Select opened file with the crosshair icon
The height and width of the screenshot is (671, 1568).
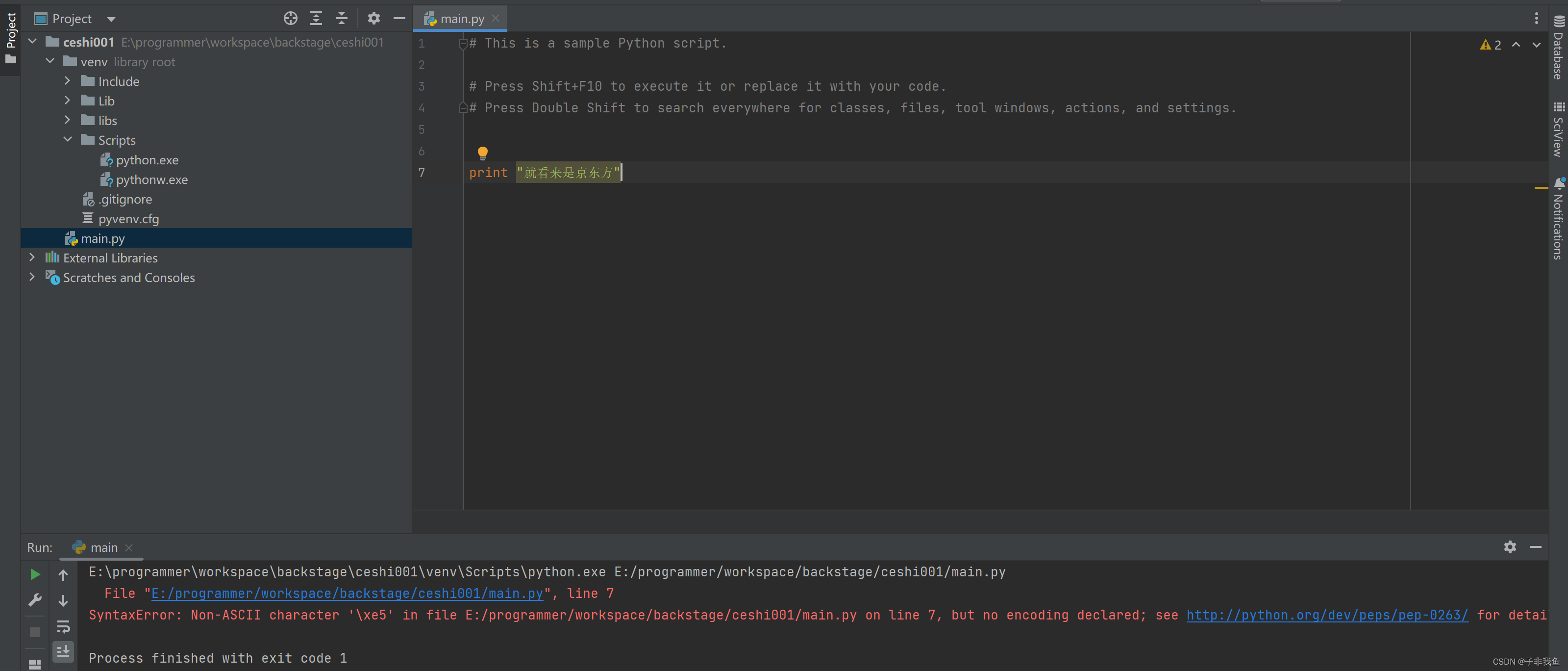[x=290, y=18]
